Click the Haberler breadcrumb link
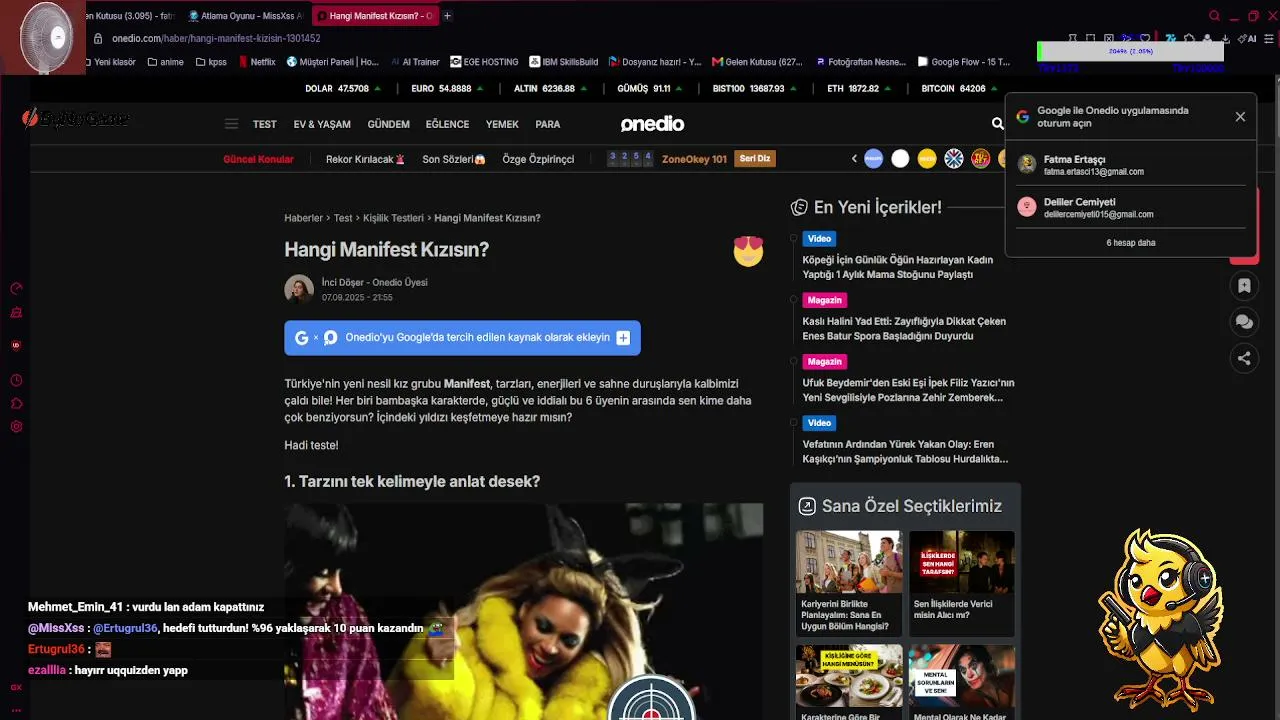The width and height of the screenshot is (1280, 720). click(303, 218)
